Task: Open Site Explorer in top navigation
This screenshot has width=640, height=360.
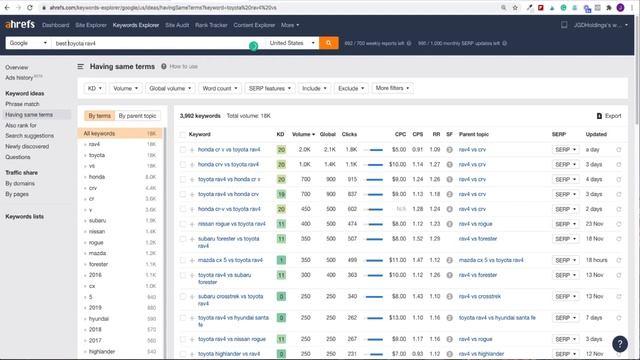Action: [x=91, y=25]
